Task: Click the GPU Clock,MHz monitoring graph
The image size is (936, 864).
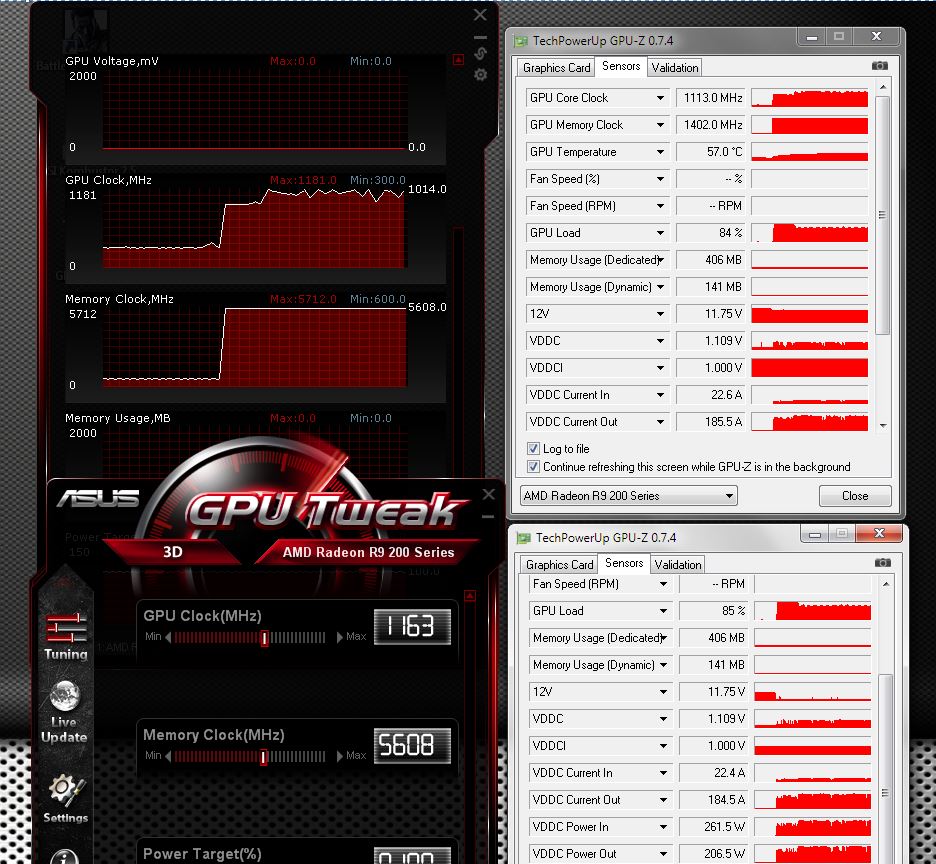Action: (x=255, y=227)
